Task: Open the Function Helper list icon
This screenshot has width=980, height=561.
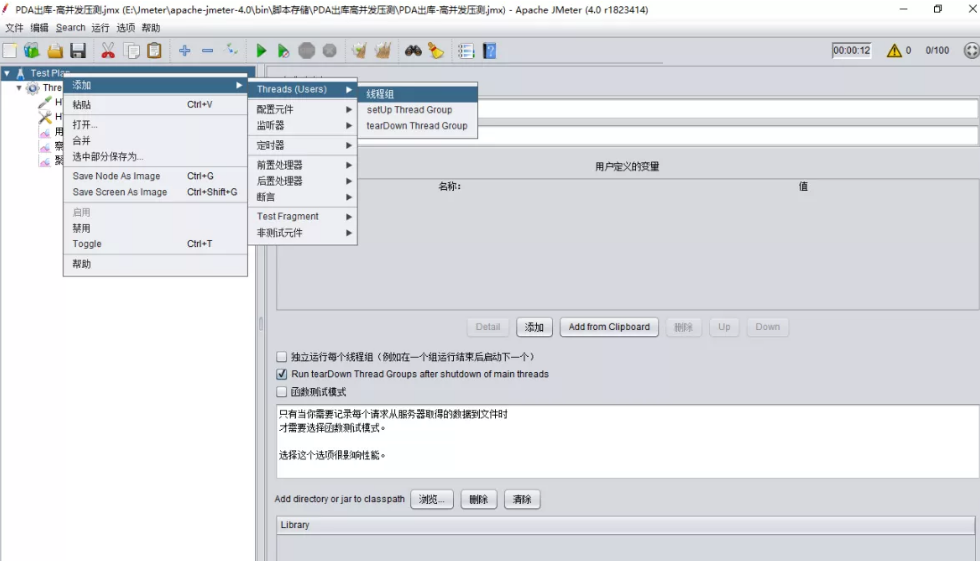Action: click(466, 51)
